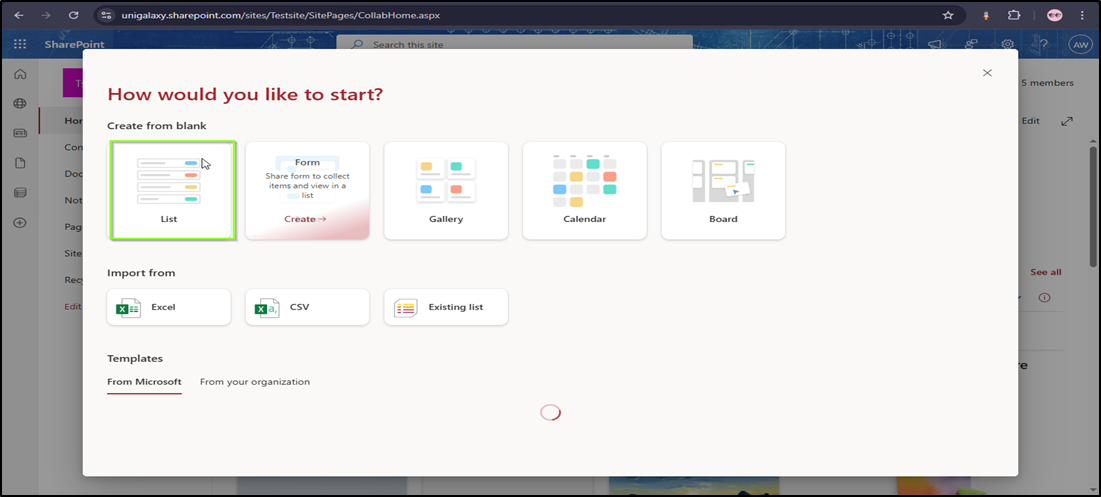Image resolution: width=1101 pixels, height=497 pixels.
Task: Open the Settings gear icon
Action: tap(1008, 45)
